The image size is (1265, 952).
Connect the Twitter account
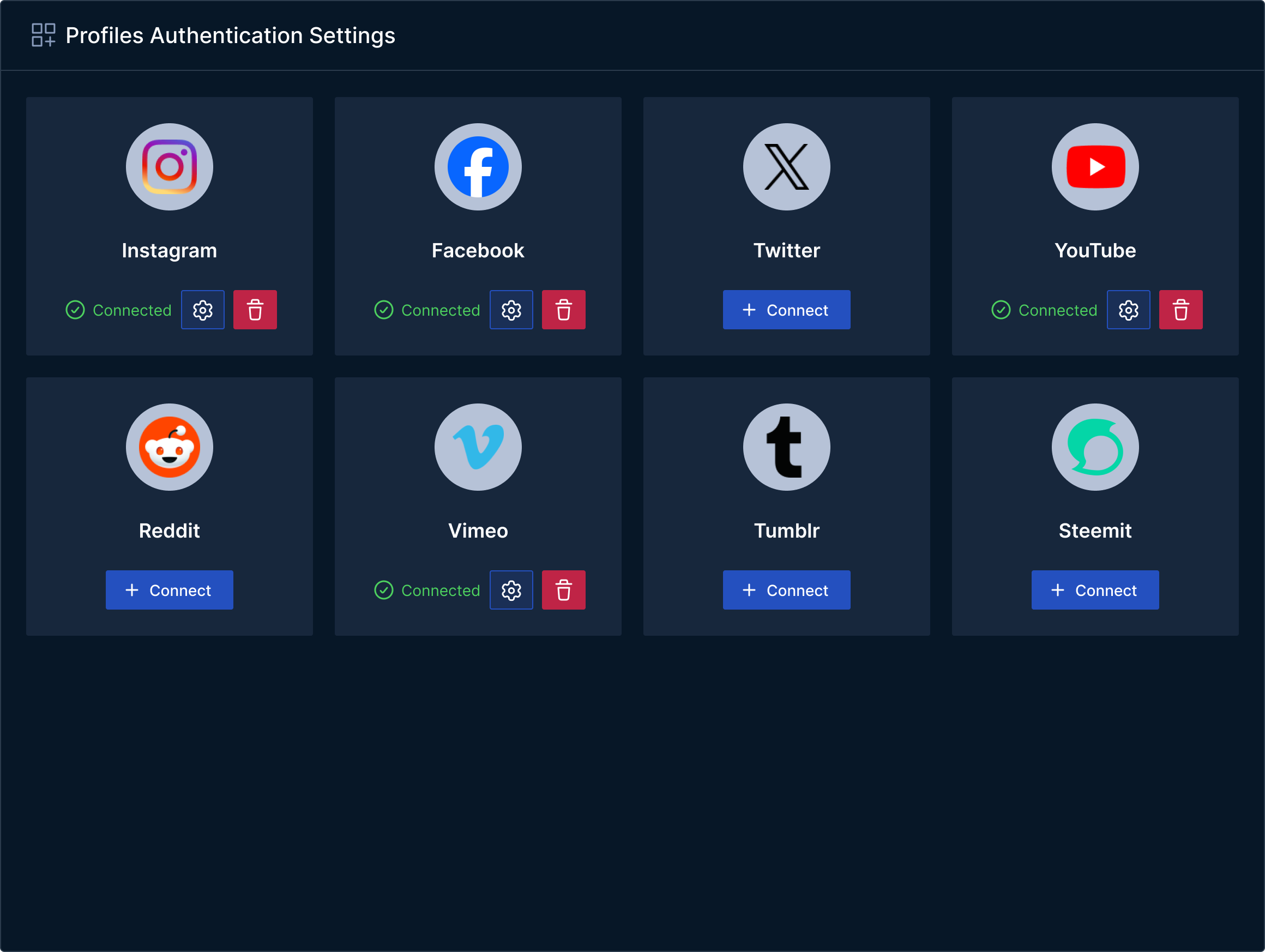(x=786, y=310)
